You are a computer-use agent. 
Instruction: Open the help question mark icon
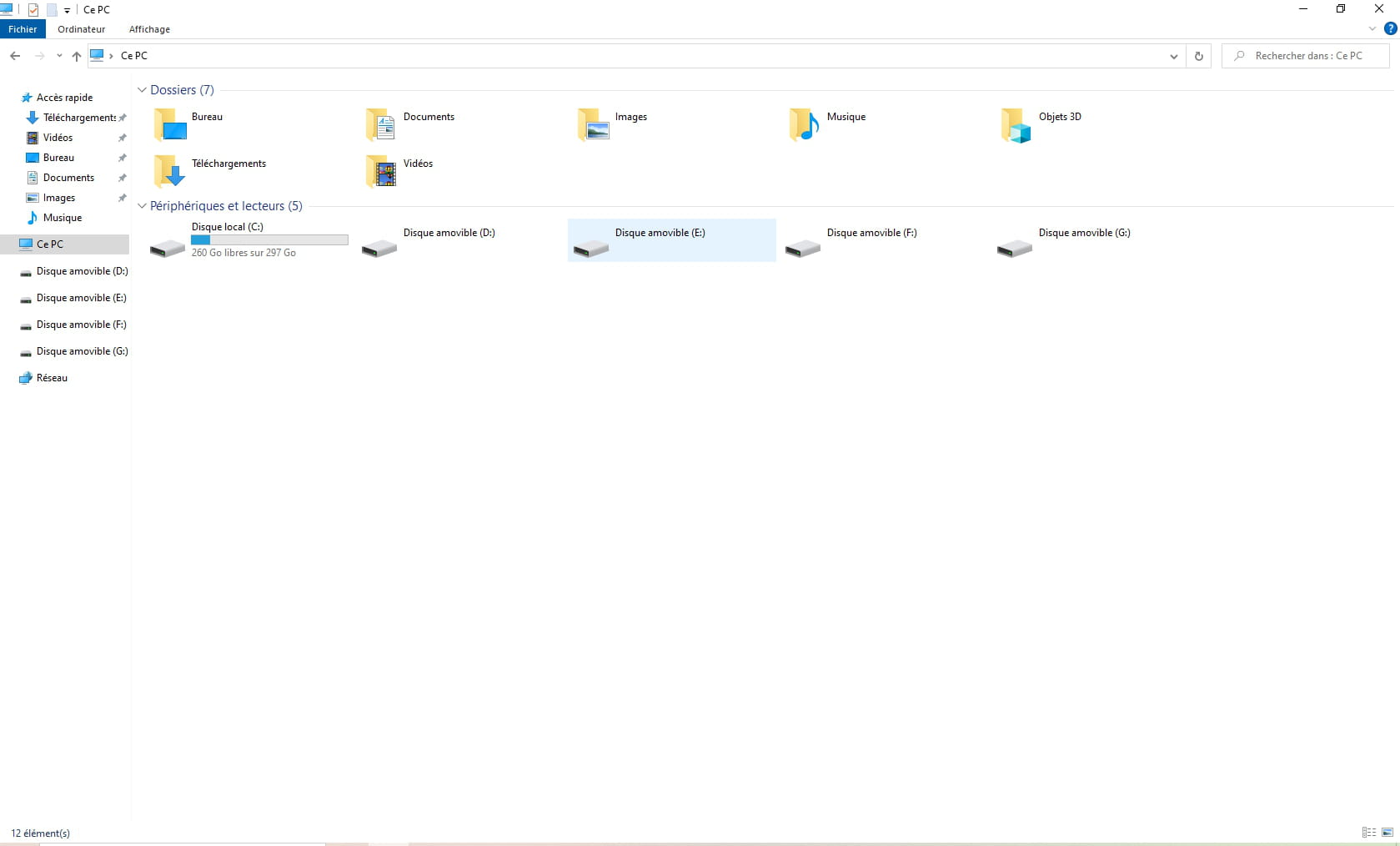coord(1390,28)
